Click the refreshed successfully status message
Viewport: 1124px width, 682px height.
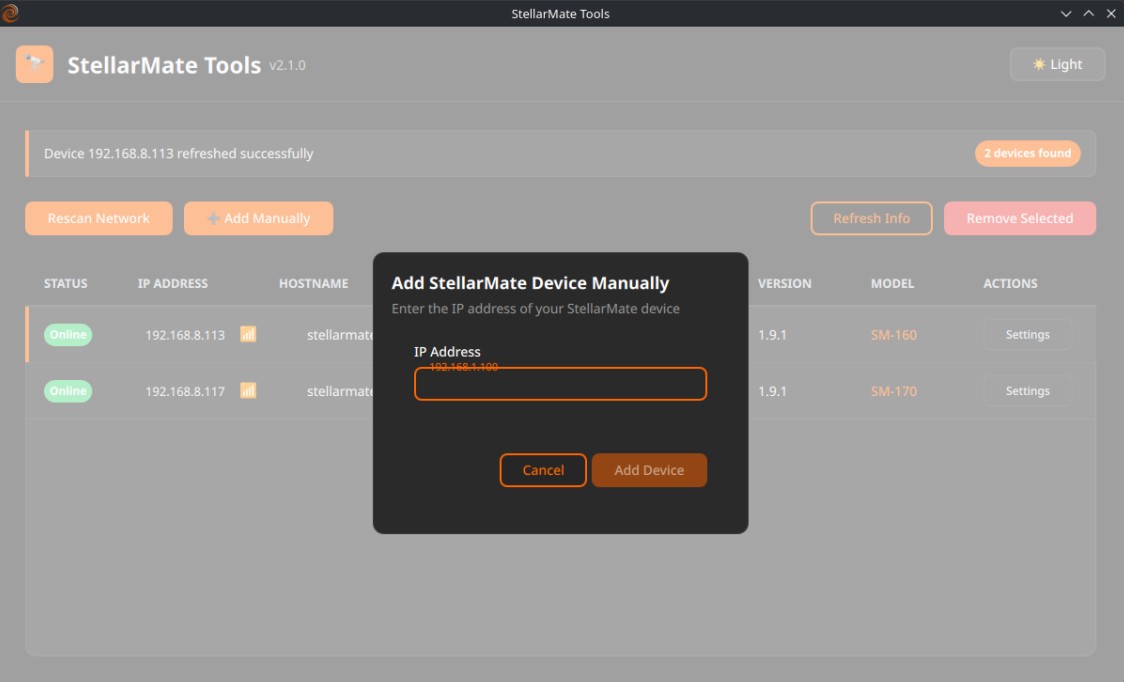click(178, 153)
